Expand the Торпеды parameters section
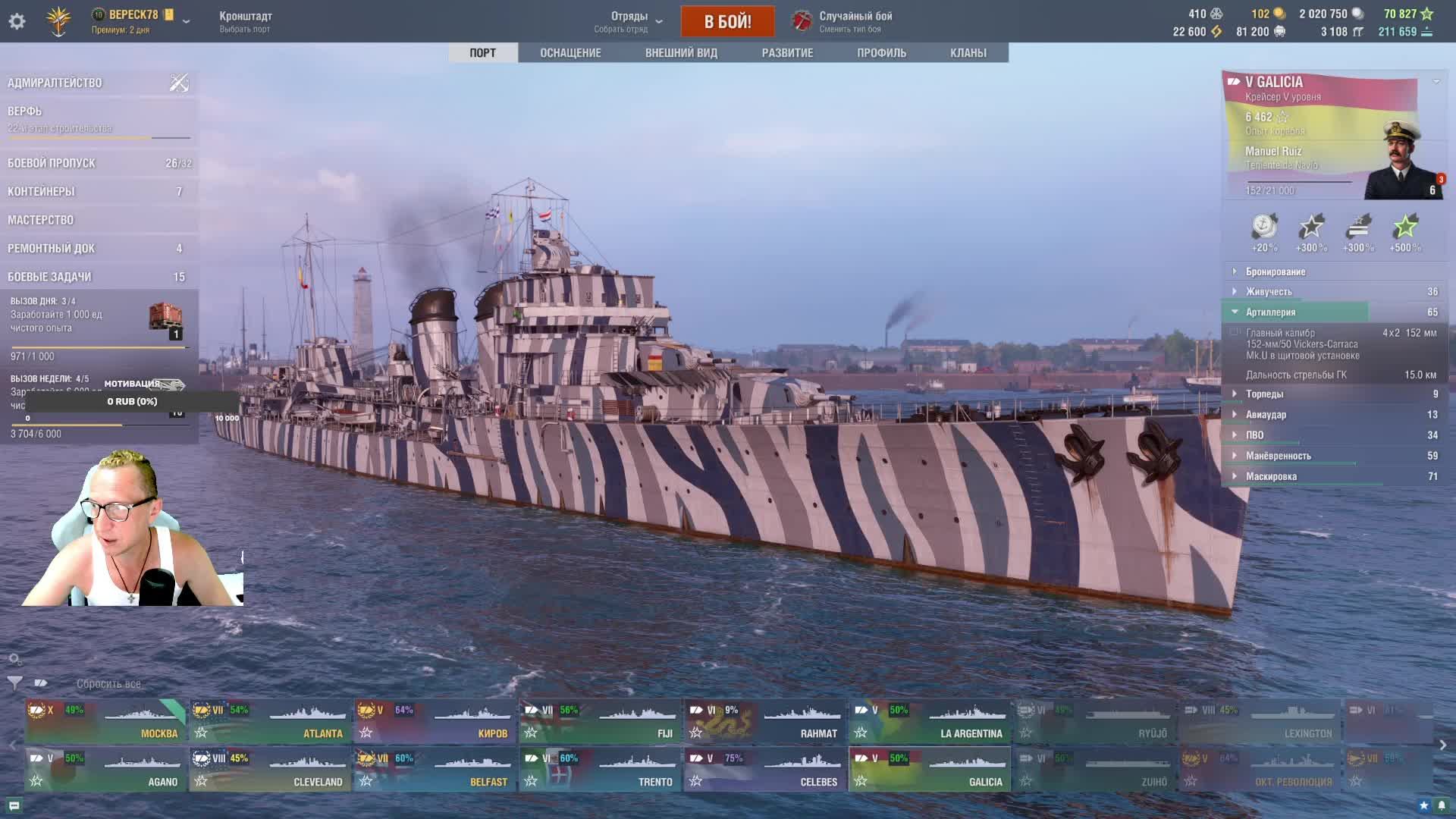The width and height of the screenshot is (1456, 819). pyautogui.click(x=1265, y=394)
